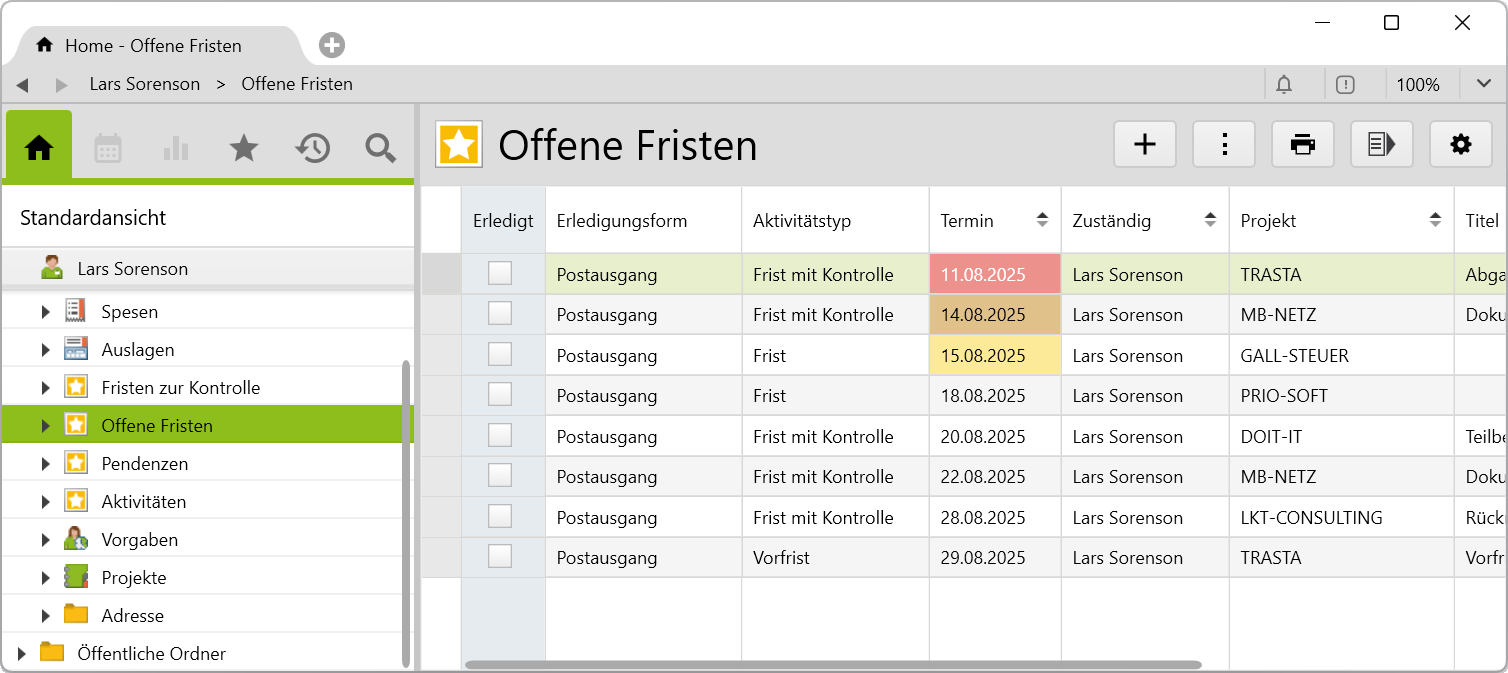Select Pendenzen in the tree
This screenshot has height=673, width=1508.
point(145,464)
